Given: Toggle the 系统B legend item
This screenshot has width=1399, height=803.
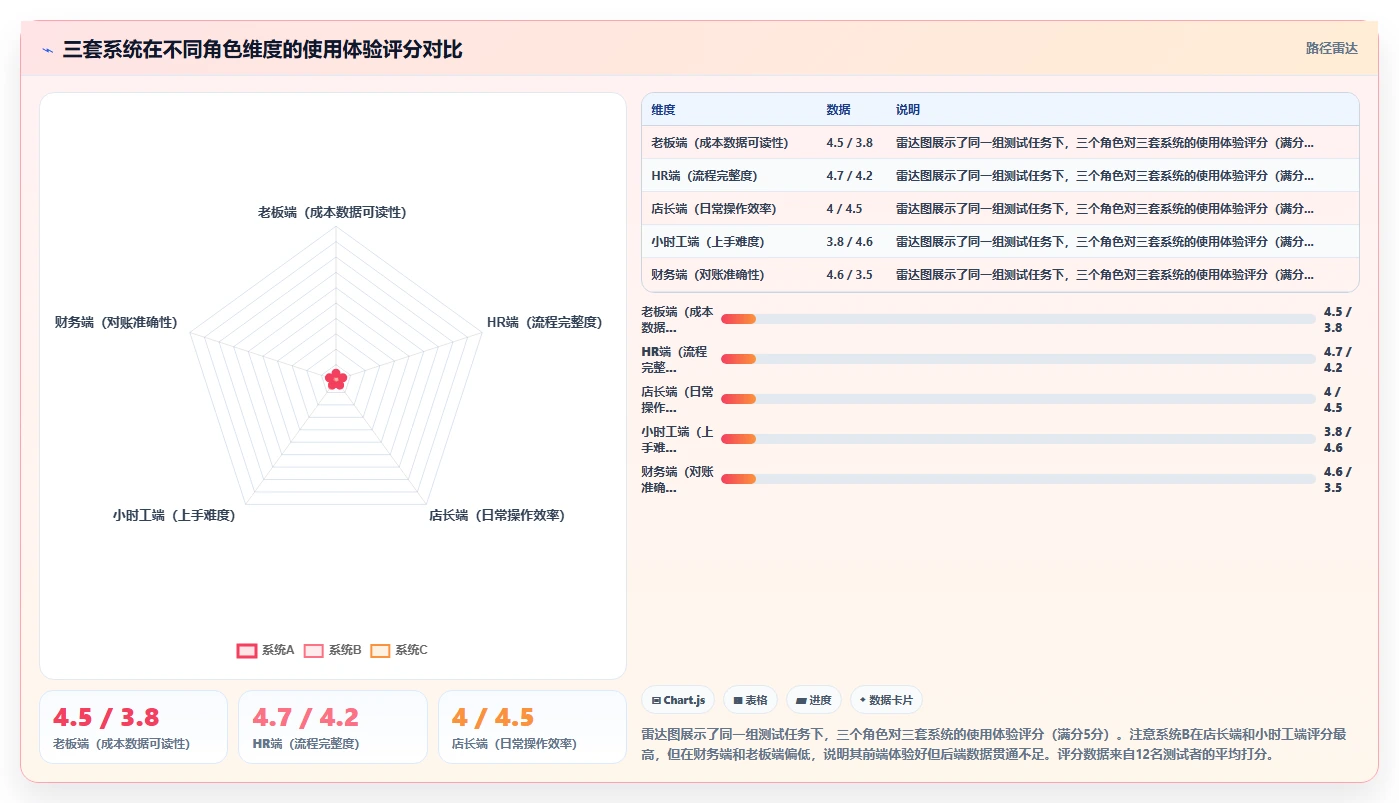Looking at the screenshot, I should coord(333,650).
